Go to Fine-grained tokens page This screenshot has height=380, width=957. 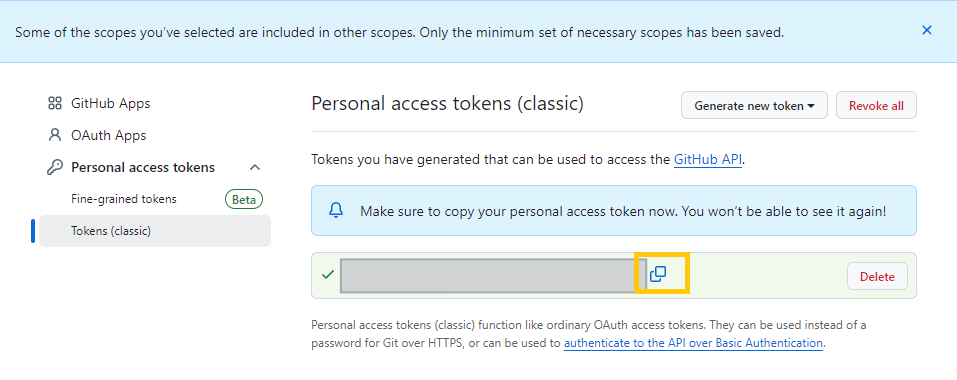(x=124, y=199)
